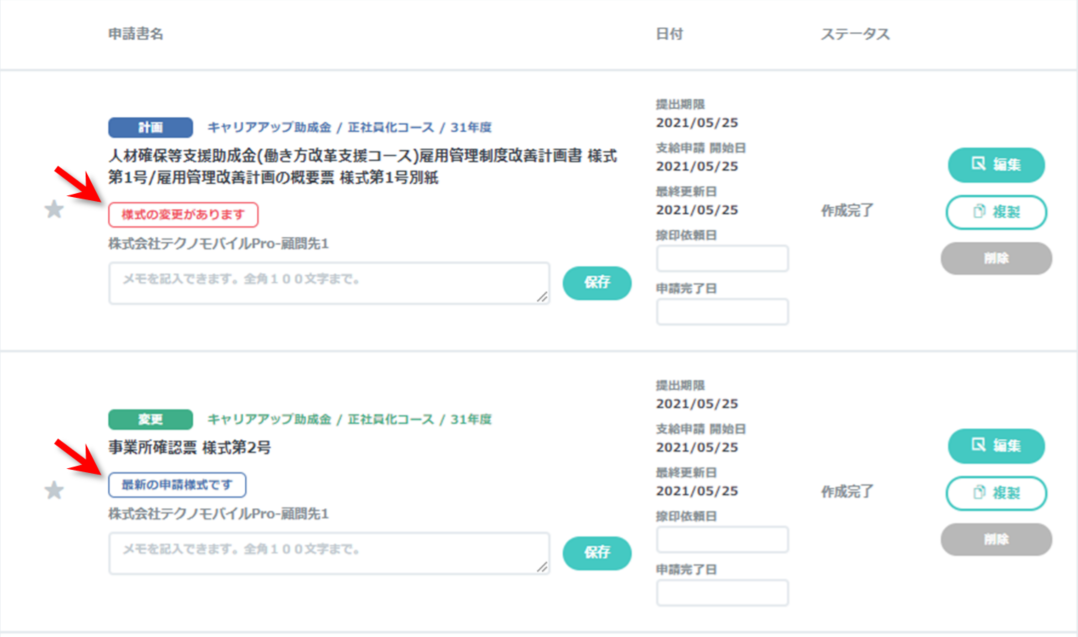Save the memo for the 人材確保等支援助成金 row
Screen dimensions: 1078x637
597,282
